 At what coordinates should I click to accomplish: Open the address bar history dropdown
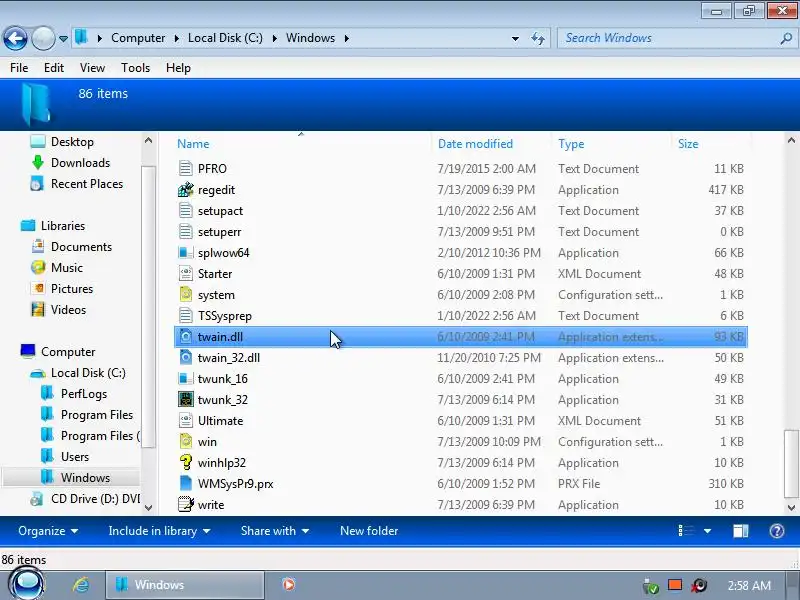tap(515, 38)
